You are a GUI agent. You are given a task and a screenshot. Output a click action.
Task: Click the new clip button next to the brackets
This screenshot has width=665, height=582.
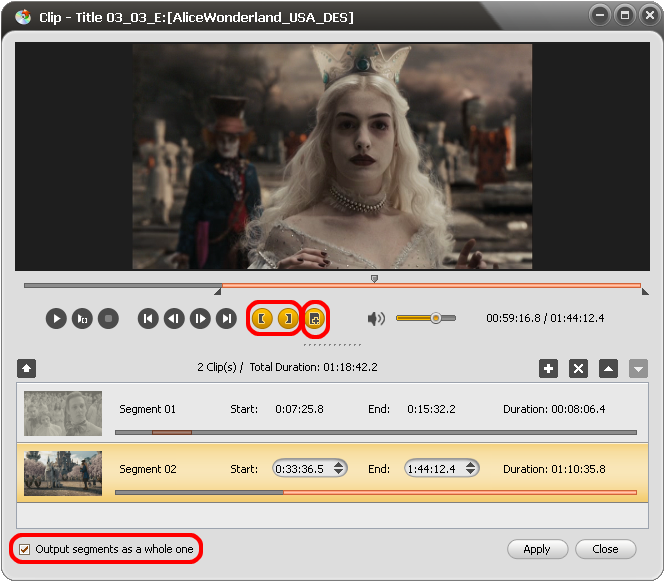tap(315, 319)
